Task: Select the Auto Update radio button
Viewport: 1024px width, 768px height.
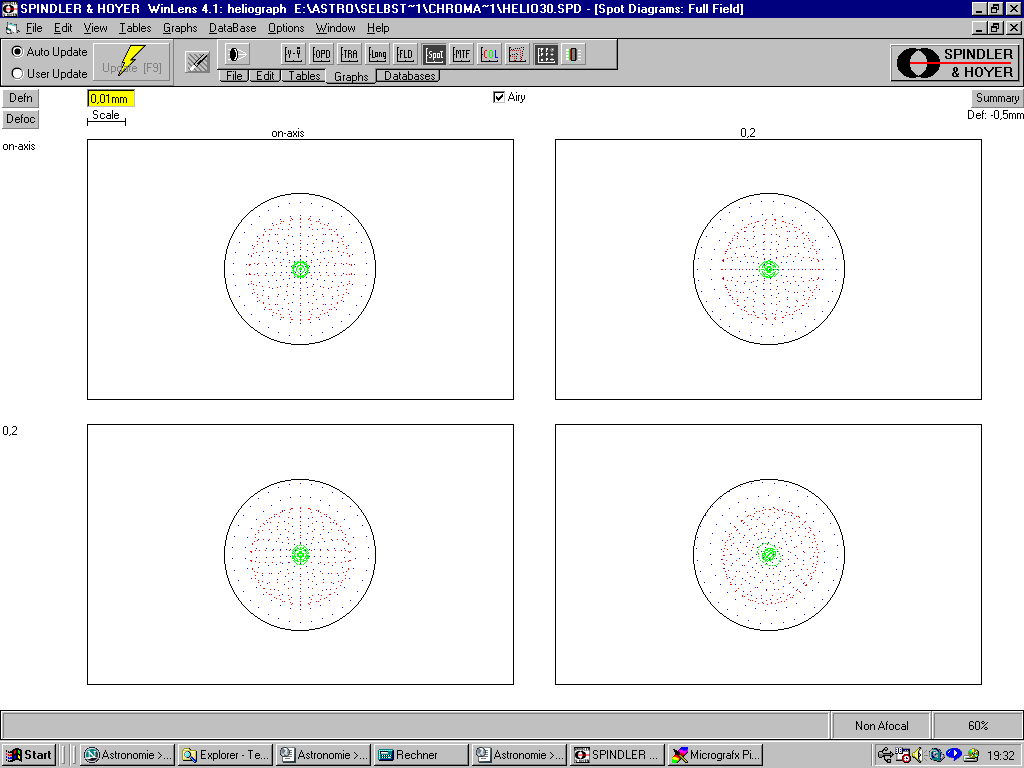Action: tap(18, 52)
